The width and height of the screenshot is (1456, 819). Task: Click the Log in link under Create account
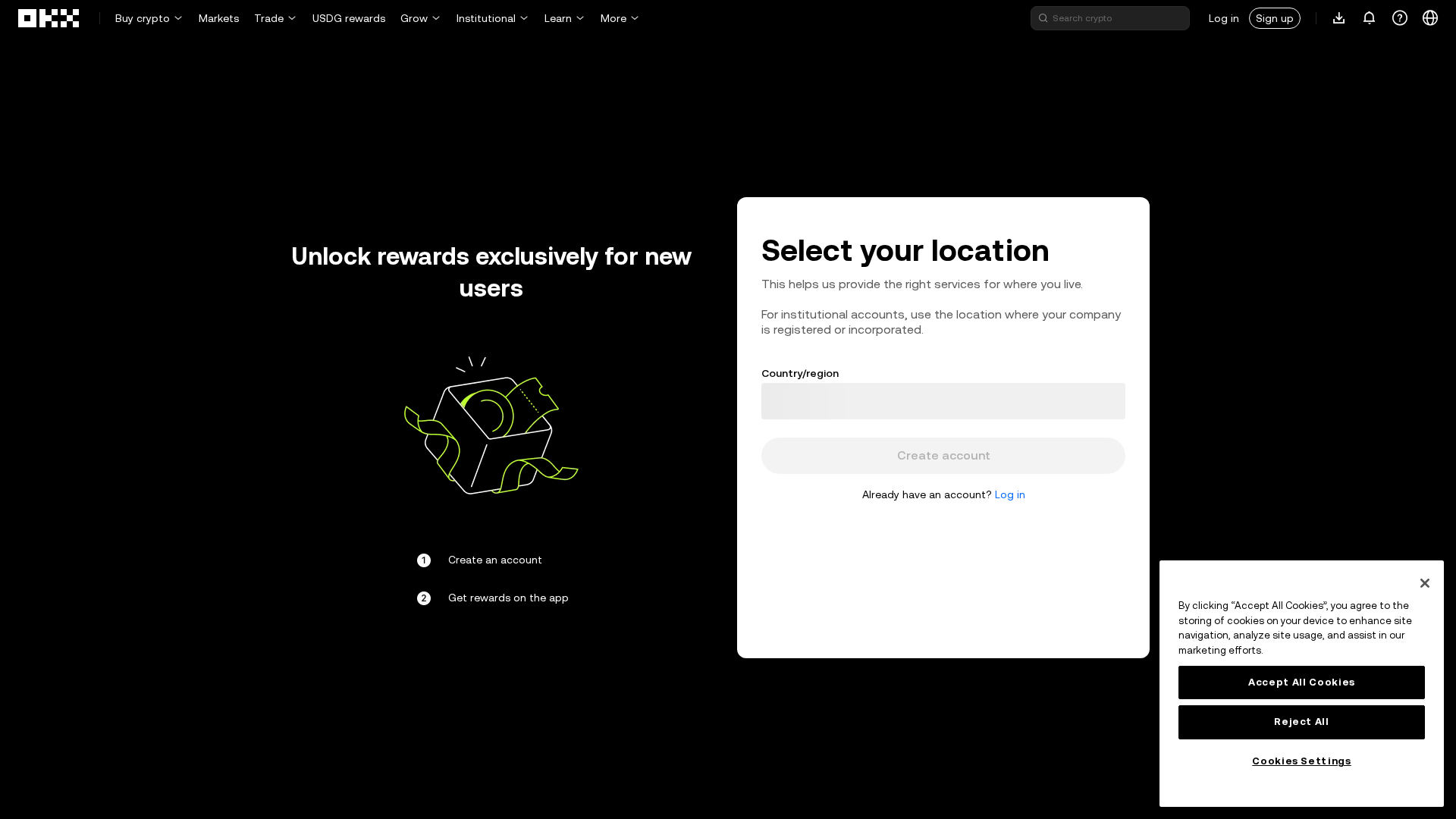[x=1009, y=494]
